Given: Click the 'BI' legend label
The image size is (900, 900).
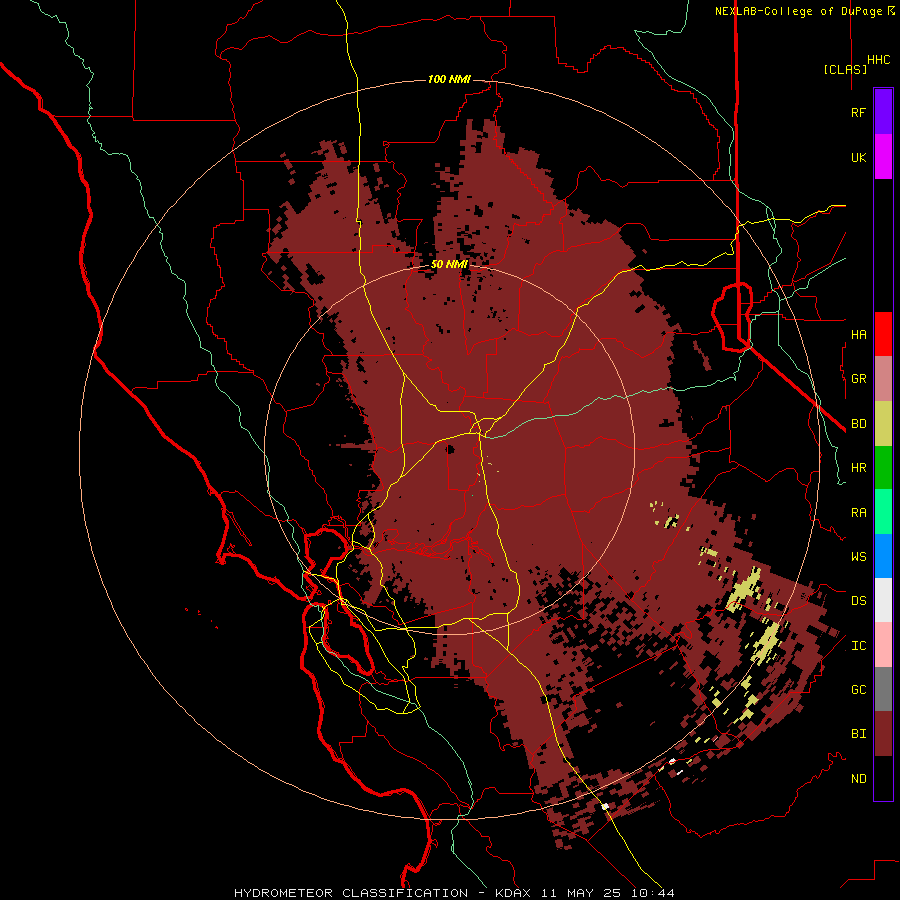Looking at the screenshot, I should click(858, 734).
